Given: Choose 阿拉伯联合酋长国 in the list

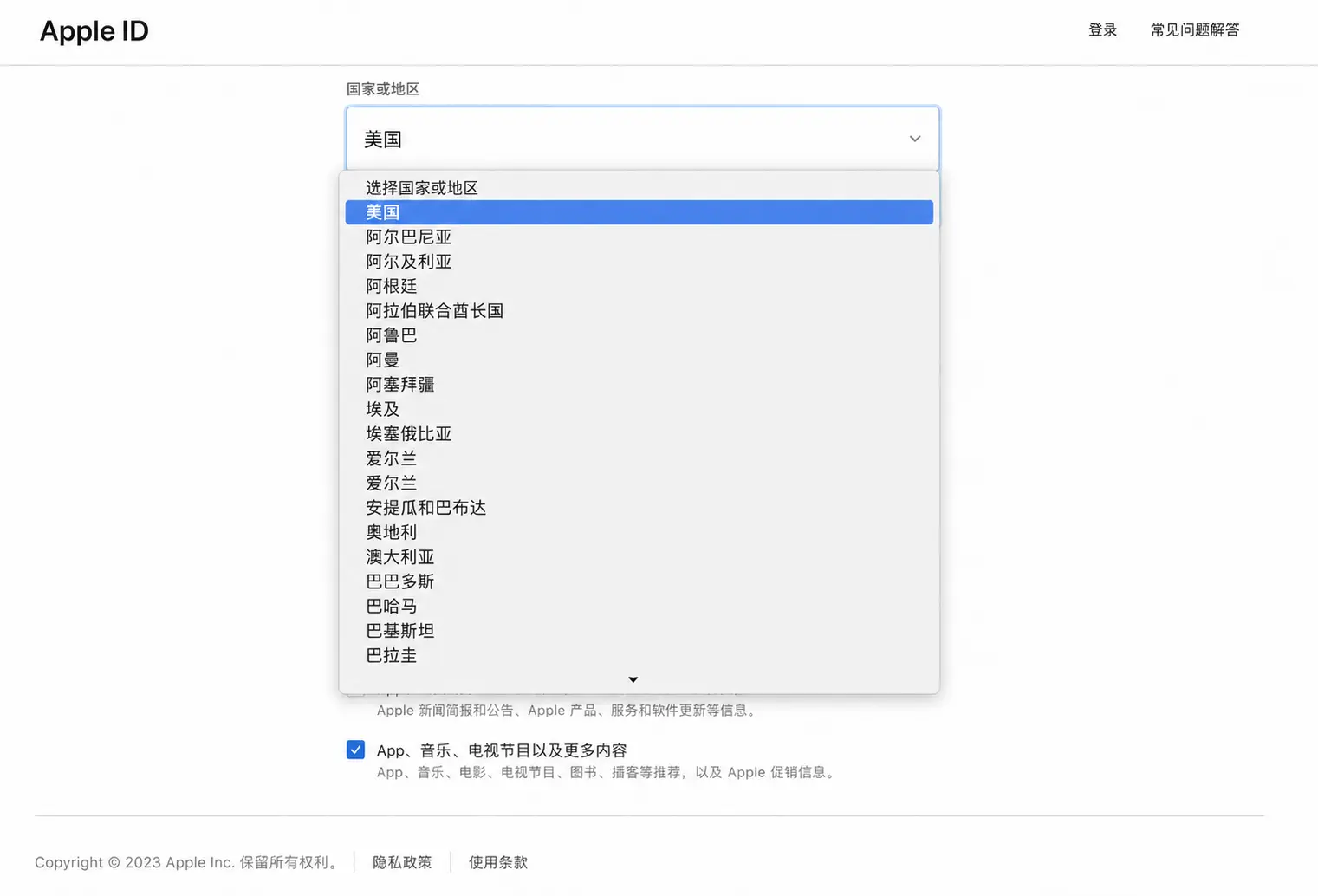Looking at the screenshot, I should coord(640,311).
